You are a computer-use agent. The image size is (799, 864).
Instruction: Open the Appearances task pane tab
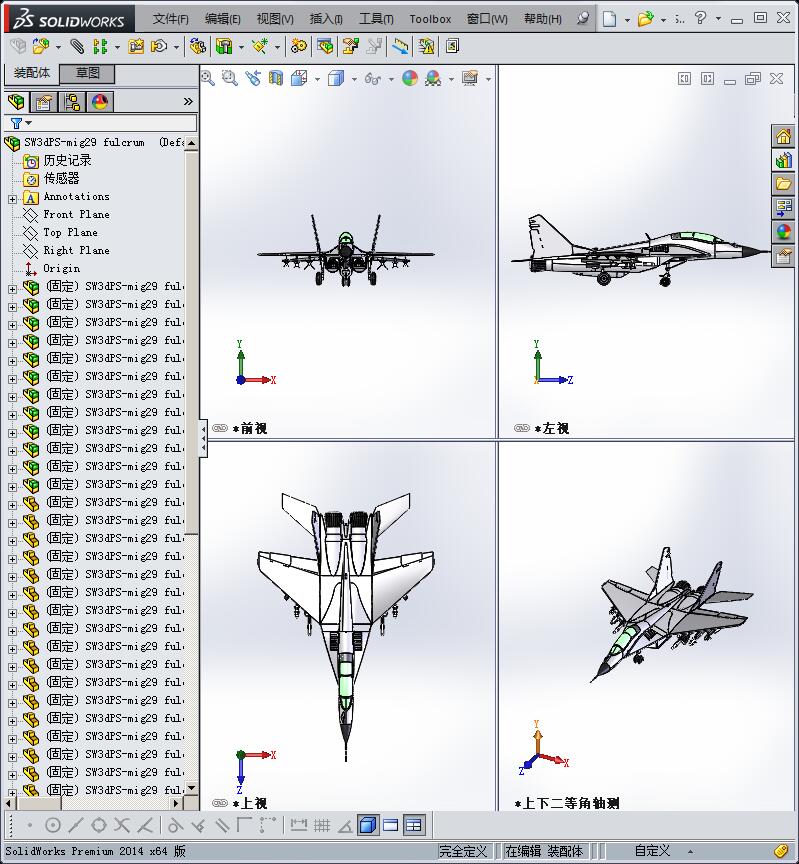(783, 231)
